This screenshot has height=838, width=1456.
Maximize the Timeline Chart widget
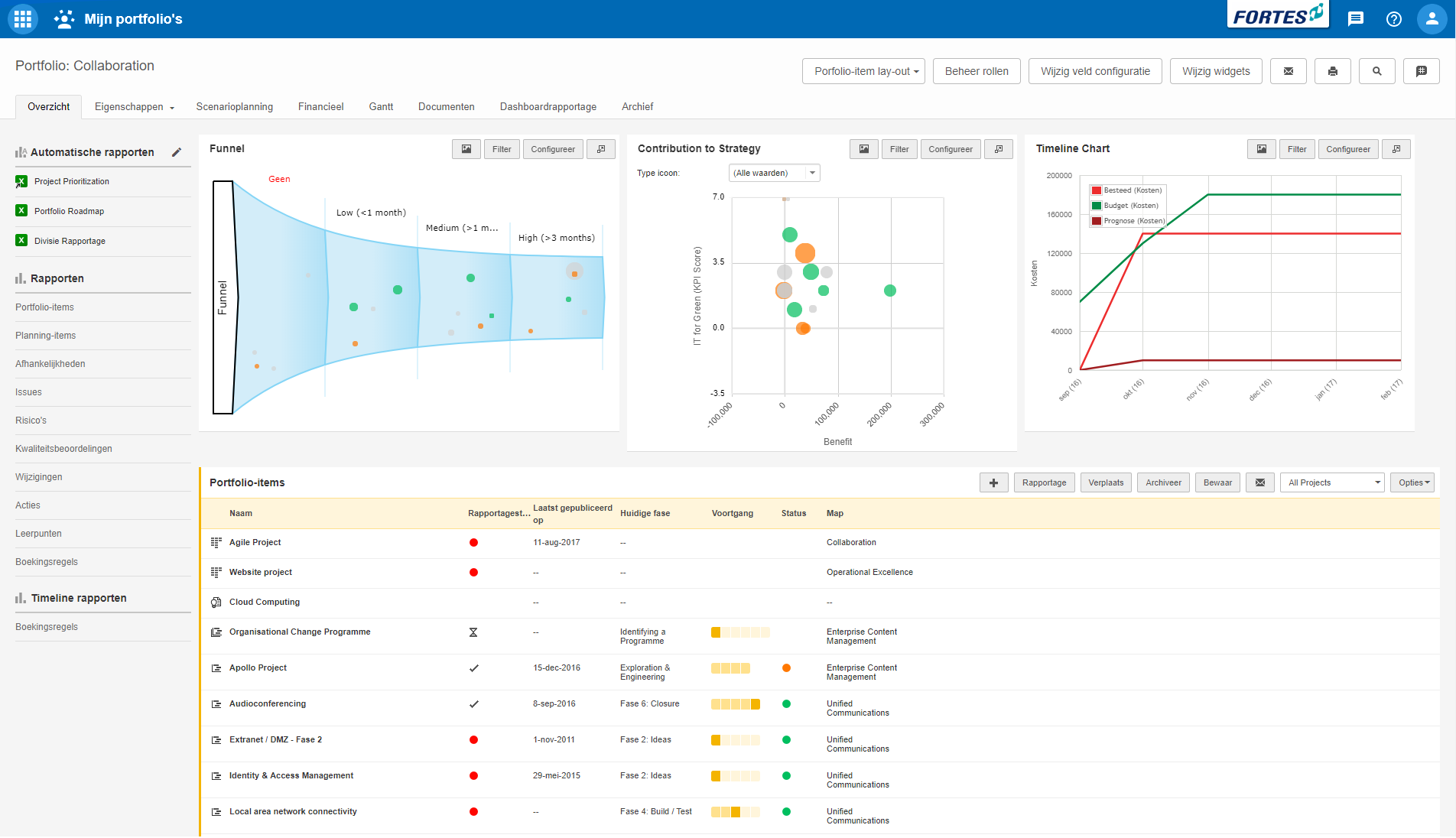click(x=1396, y=149)
